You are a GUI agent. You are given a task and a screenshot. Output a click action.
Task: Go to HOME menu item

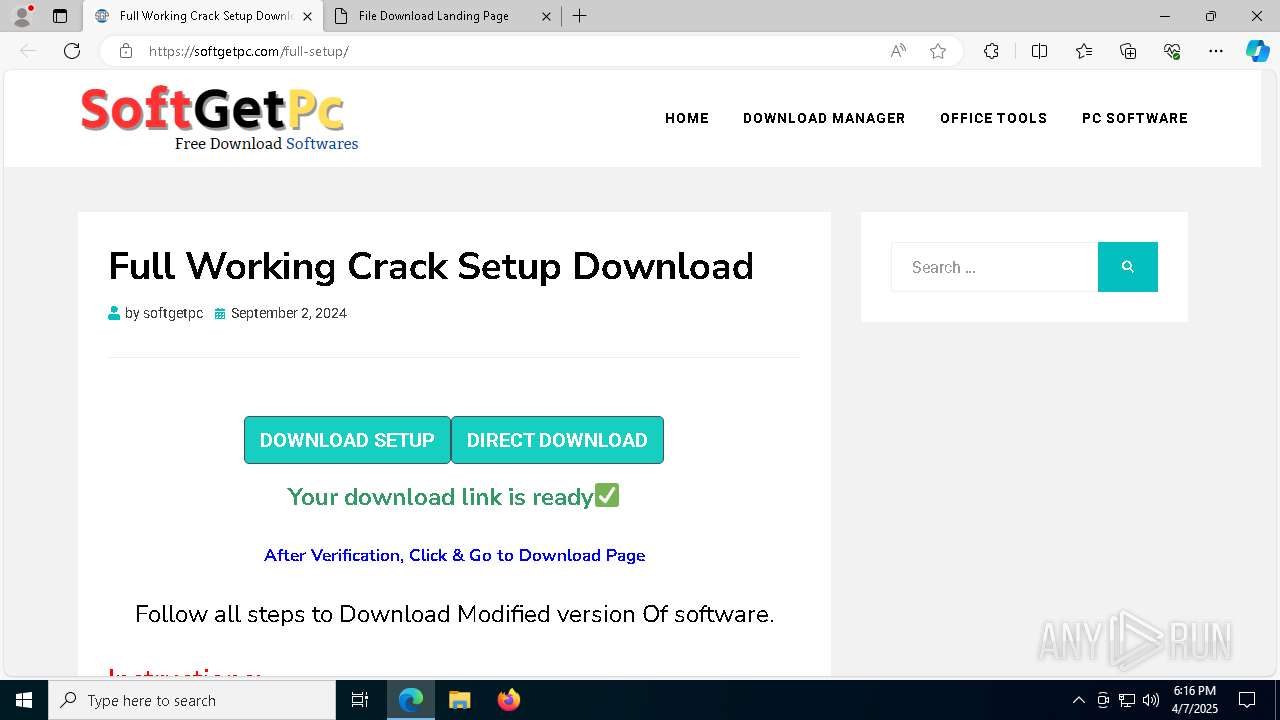[x=687, y=118]
